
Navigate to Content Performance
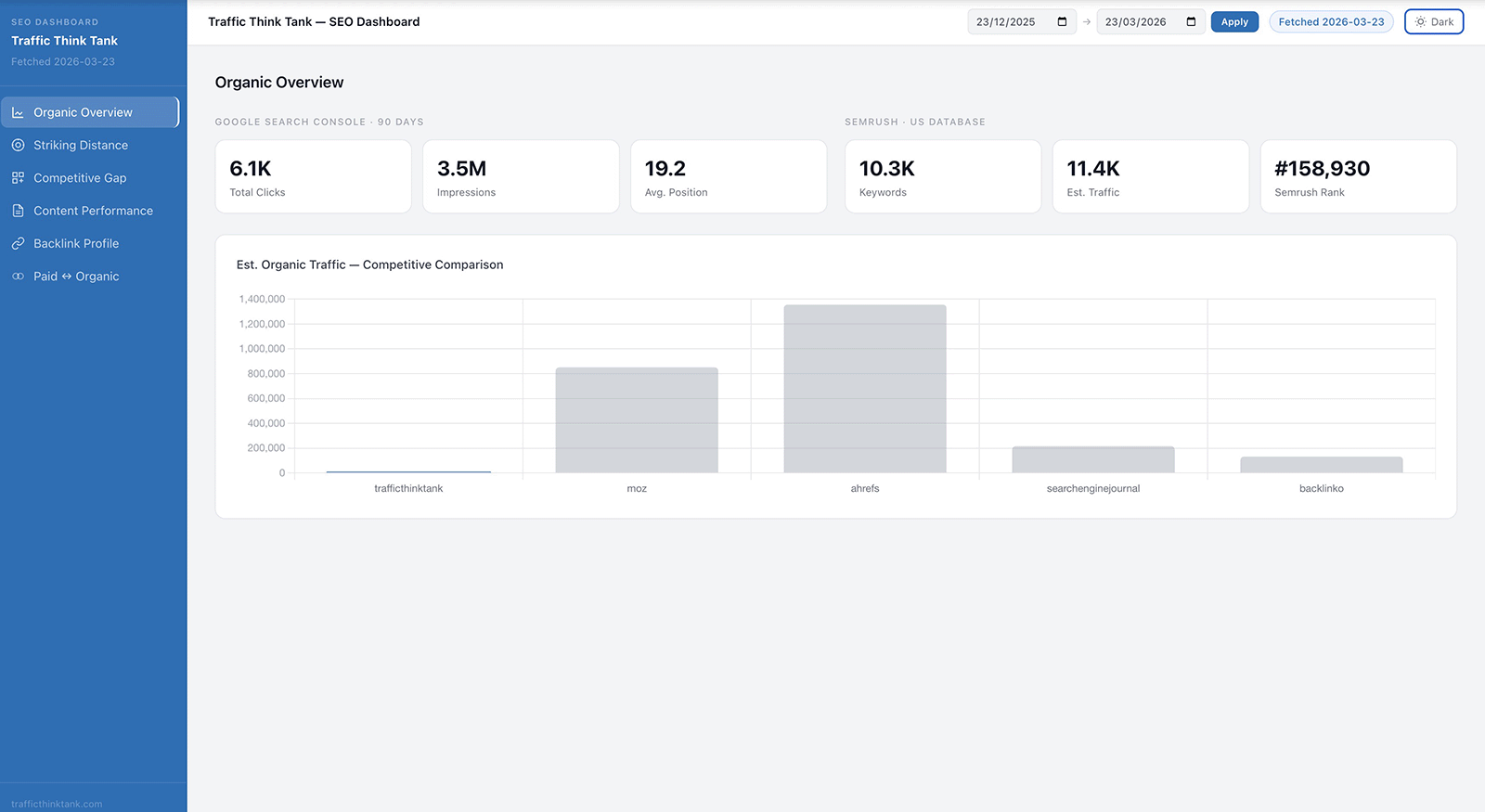coord(90,211)
